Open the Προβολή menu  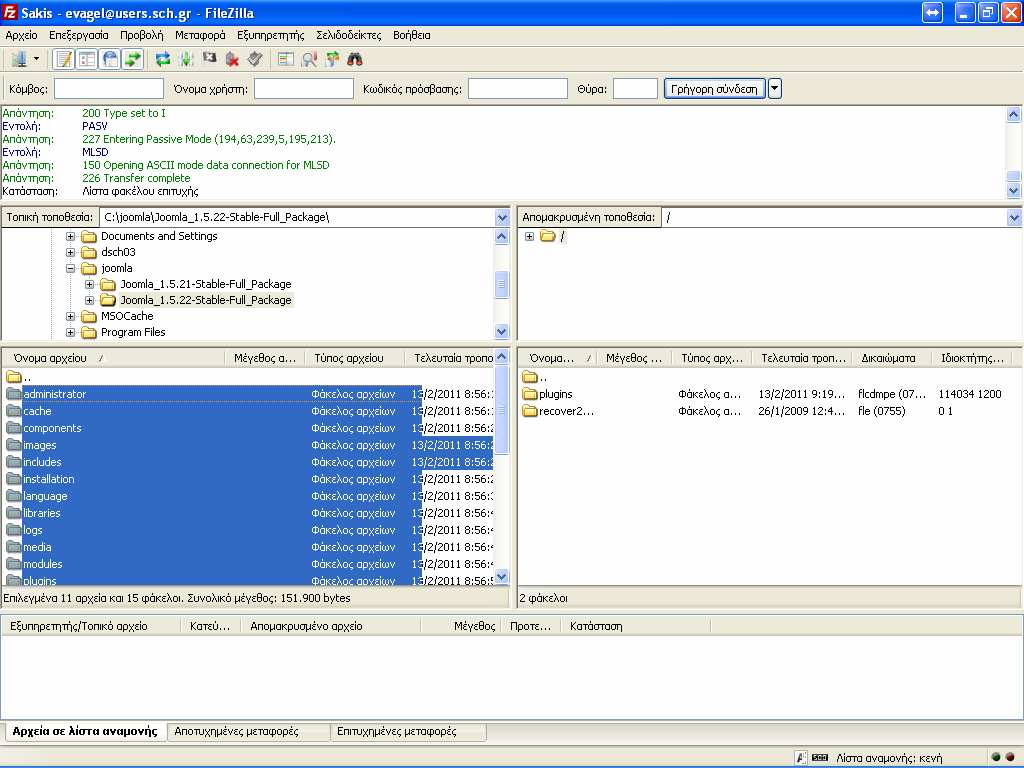click(x=142, y=35)
